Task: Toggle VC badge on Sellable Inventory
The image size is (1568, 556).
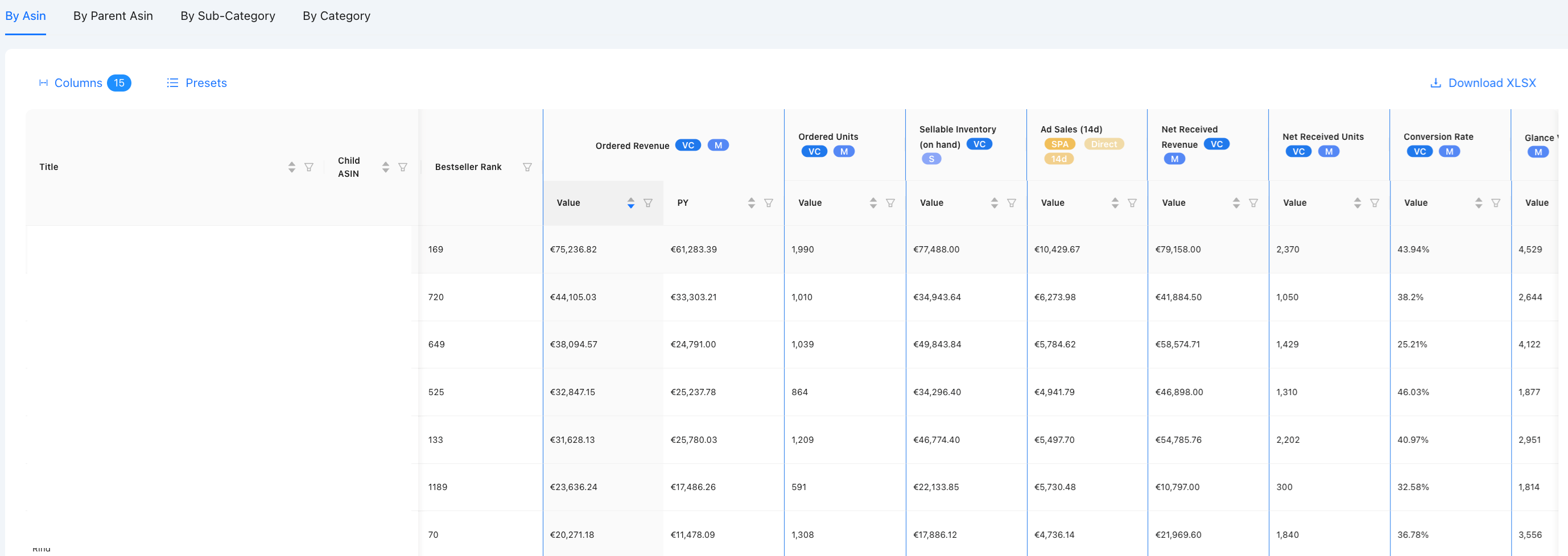Action: tap(979, 144)
